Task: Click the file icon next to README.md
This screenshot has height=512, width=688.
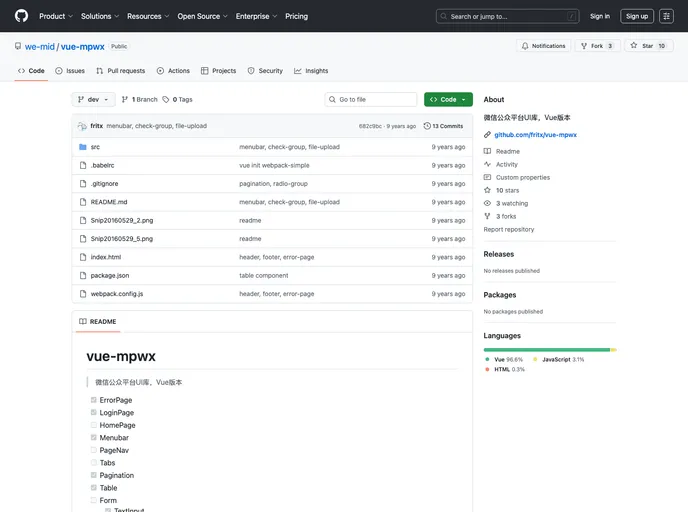Action: click(x=82, y=202)
